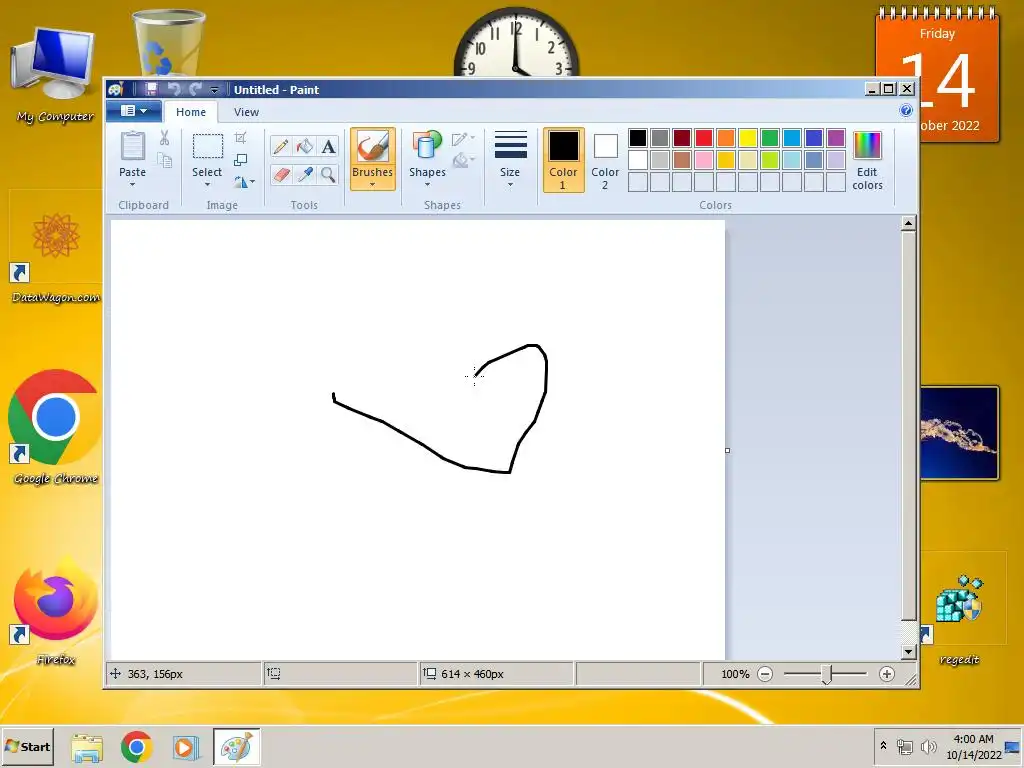Pick the purple color swatch
The width and height of the screenshot is (1024, 768).
pos(836,138)
